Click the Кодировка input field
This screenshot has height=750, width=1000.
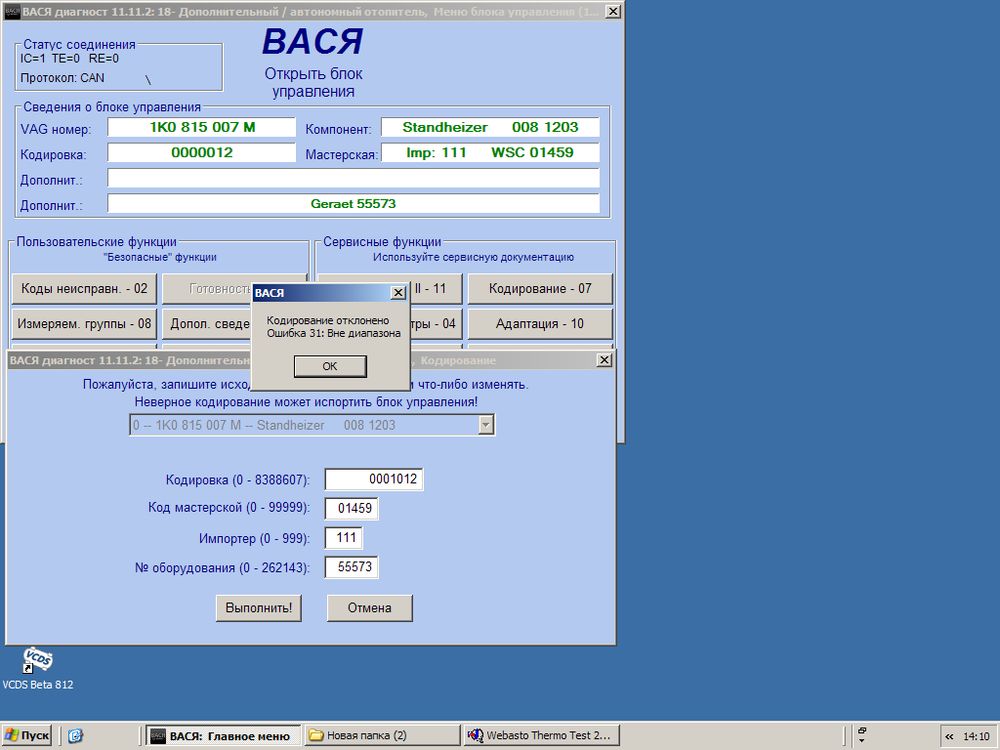(374, 479)
